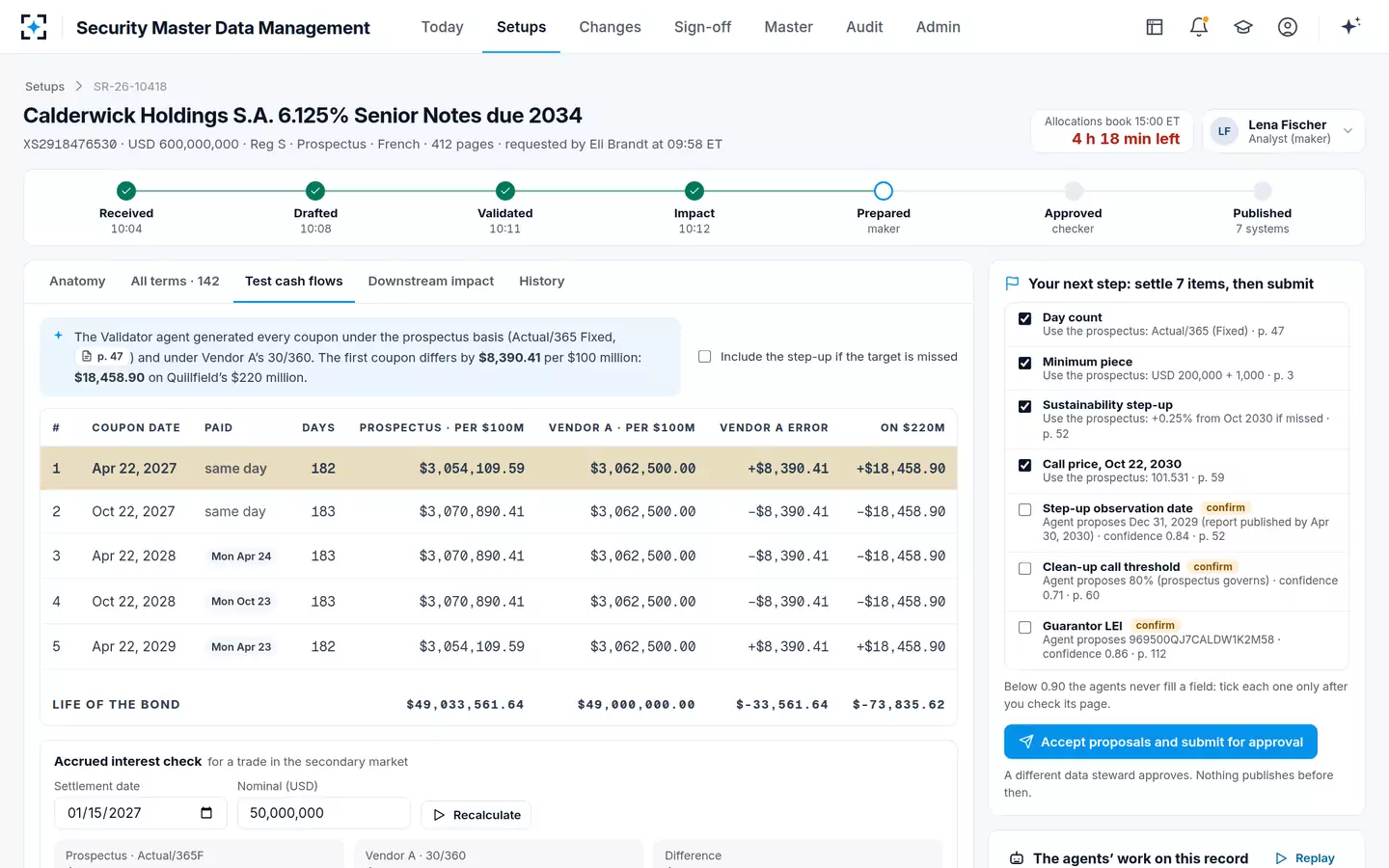Select coupon row Apr 22, 2027
The image size is (1389, 868).
tap(499, 468)
